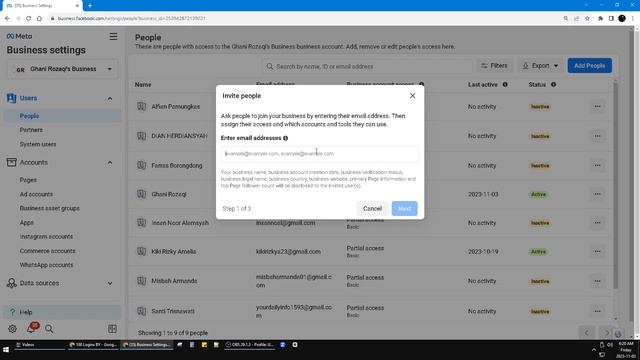640x360 pixels.
Task: Open more options for DIAN HERDIANSYAH row
Action: click(x=597, y=136)
